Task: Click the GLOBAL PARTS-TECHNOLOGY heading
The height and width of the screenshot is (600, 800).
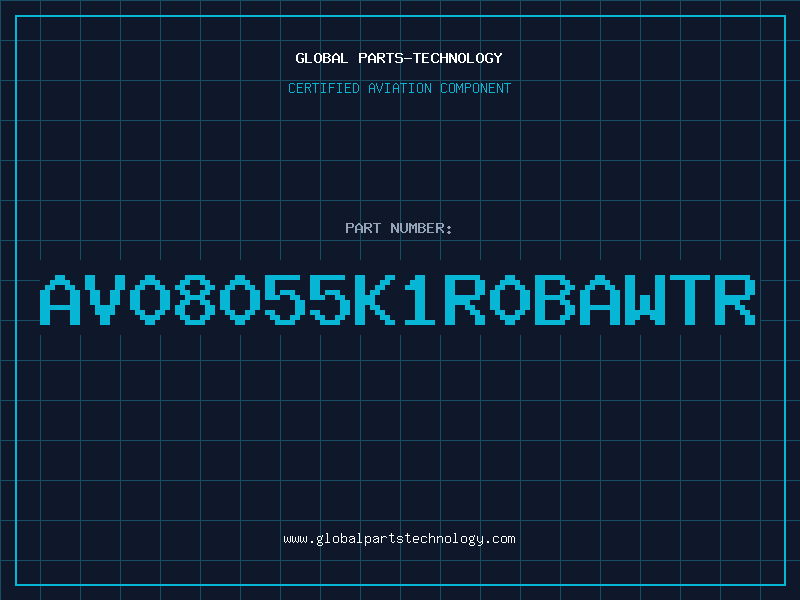Action: coord(399,58)
